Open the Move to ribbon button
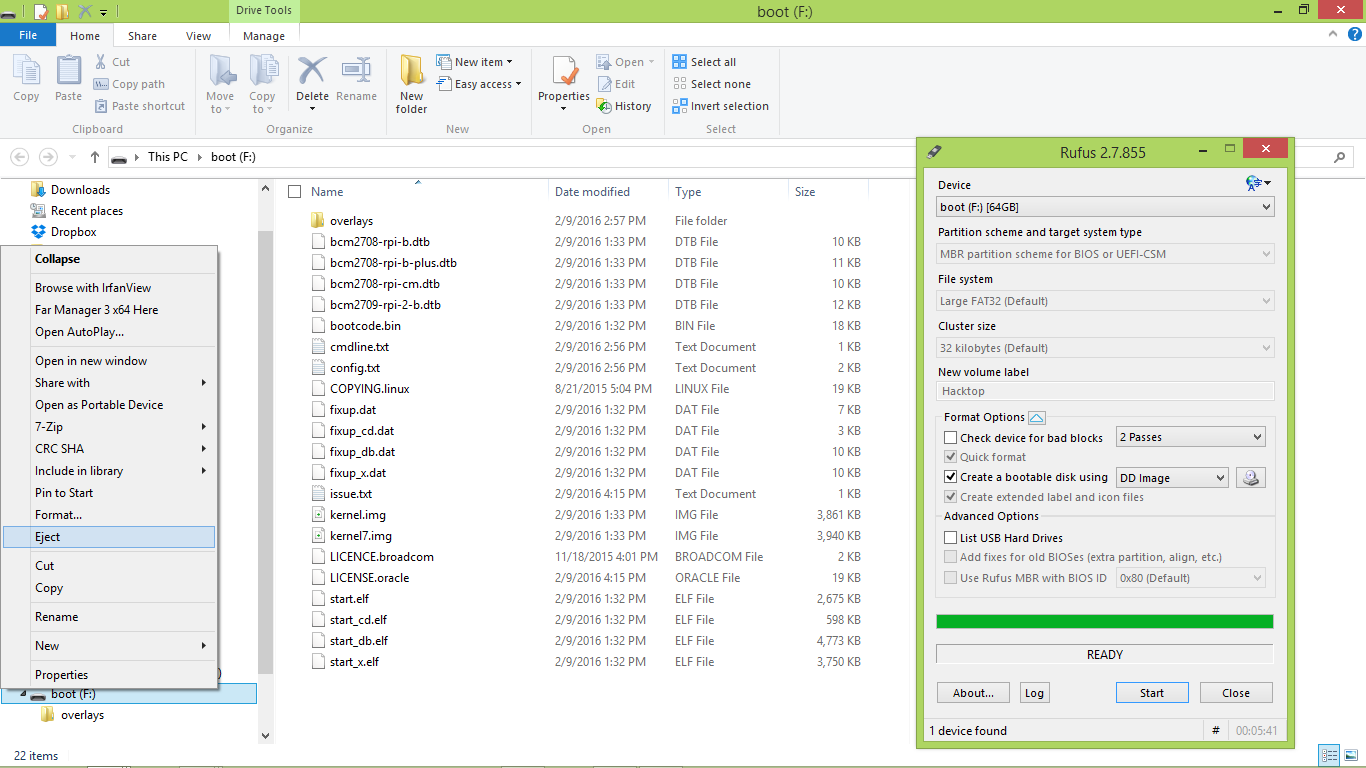 (220, 83)
